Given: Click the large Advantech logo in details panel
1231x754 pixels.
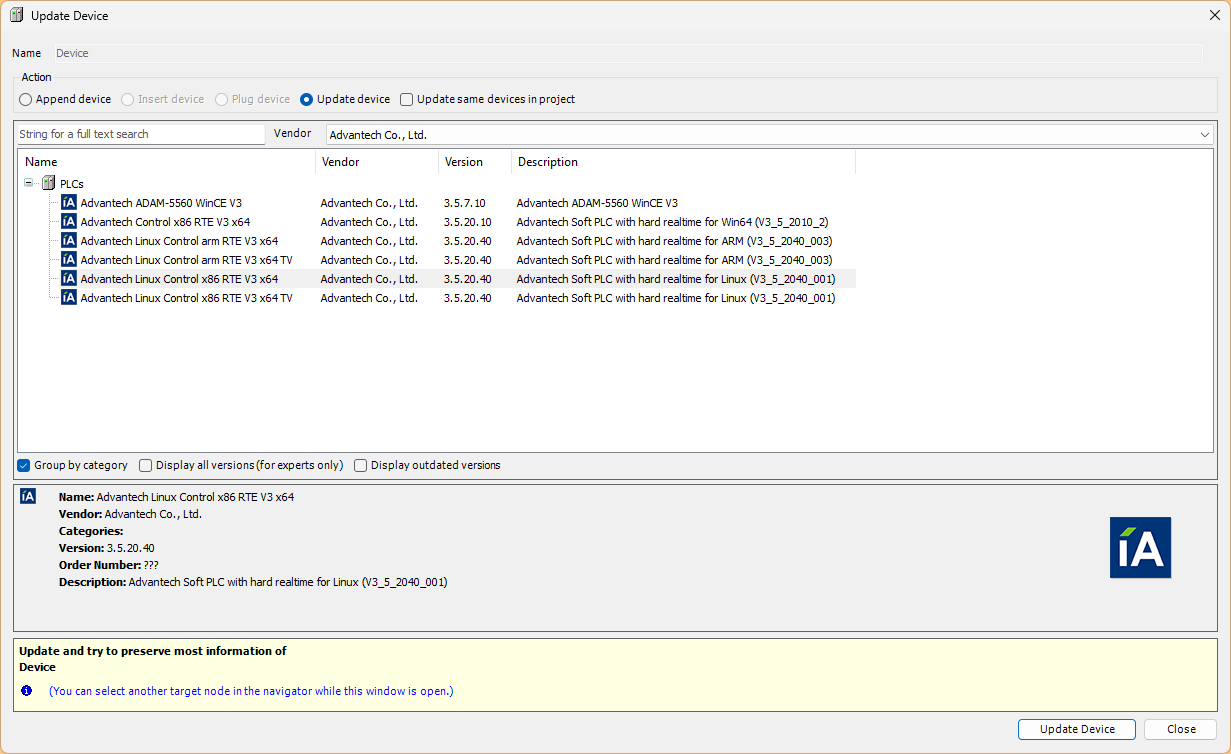Looking at the screenshot, I should pyautogui.click(x=1140, y=547).
